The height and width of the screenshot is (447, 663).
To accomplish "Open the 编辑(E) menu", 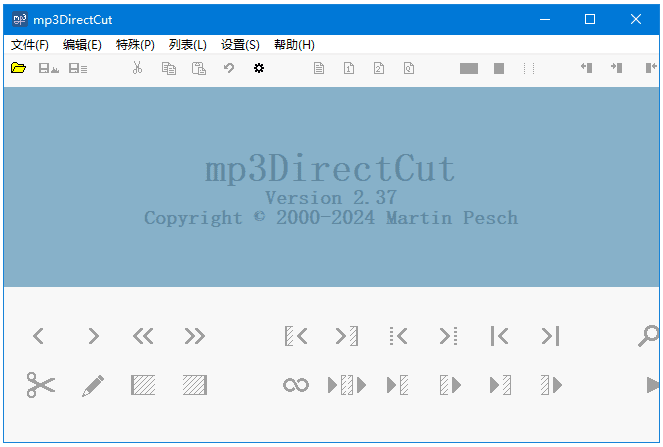I will coord(82,45).
